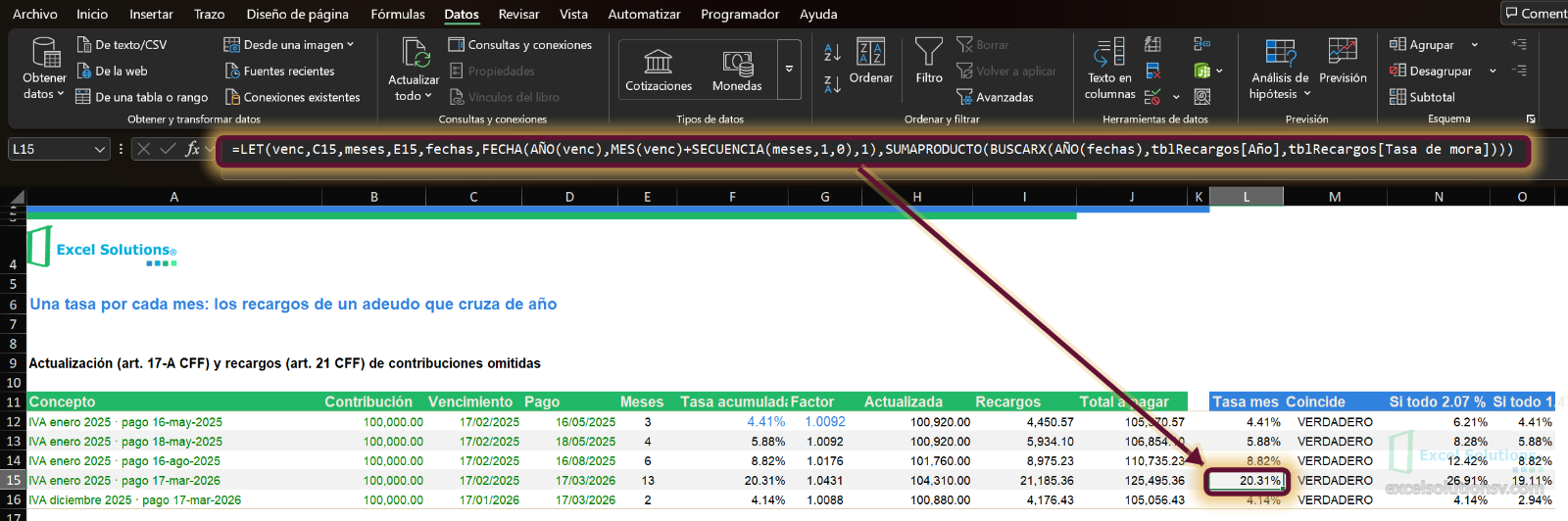Image resolution: width=1568 pixels, height=521 pixels.
Task: Select the Cotizaciones data type
Action: point(659,70)
